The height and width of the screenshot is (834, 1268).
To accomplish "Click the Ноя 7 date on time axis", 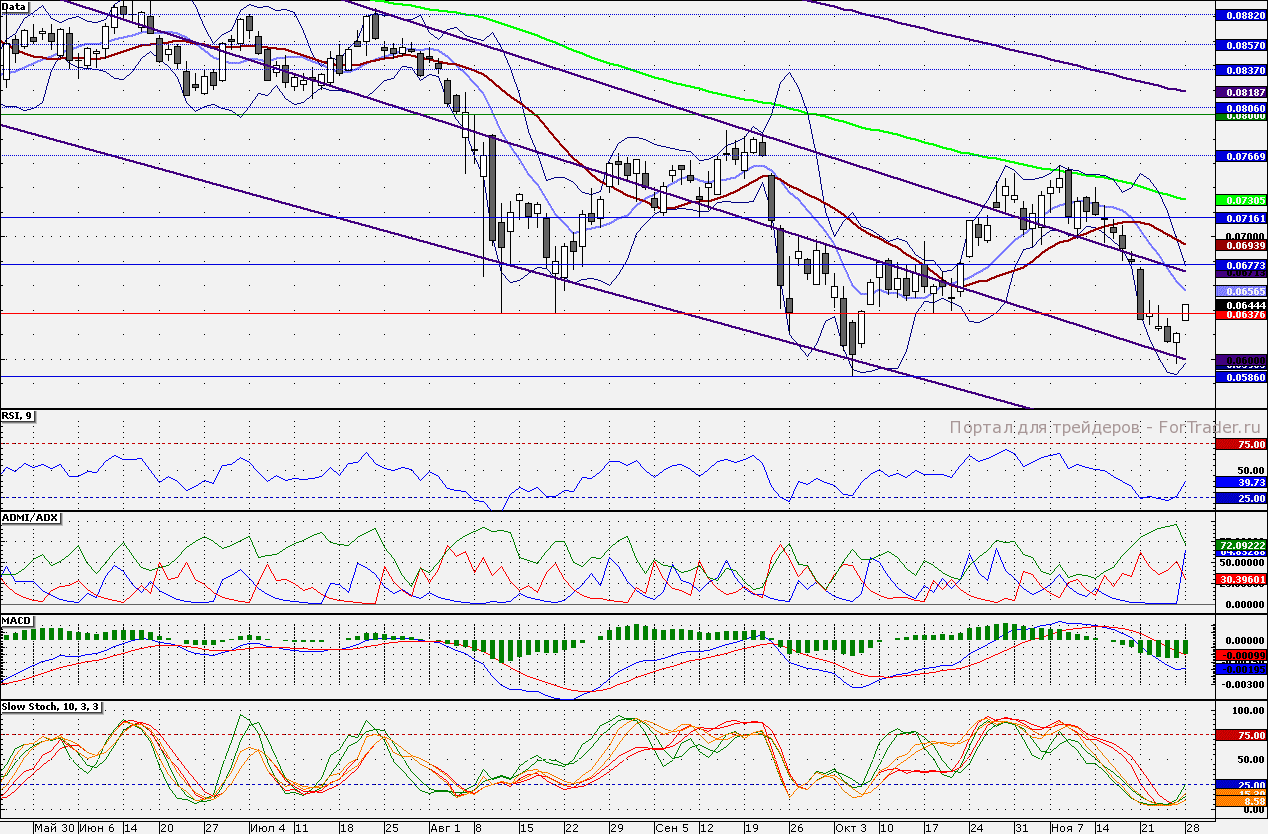I will pos(1065,828).
